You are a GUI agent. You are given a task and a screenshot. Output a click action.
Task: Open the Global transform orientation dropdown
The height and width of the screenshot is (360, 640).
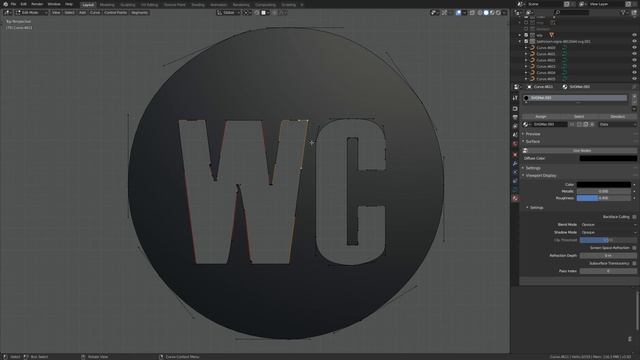coord(229,13)
